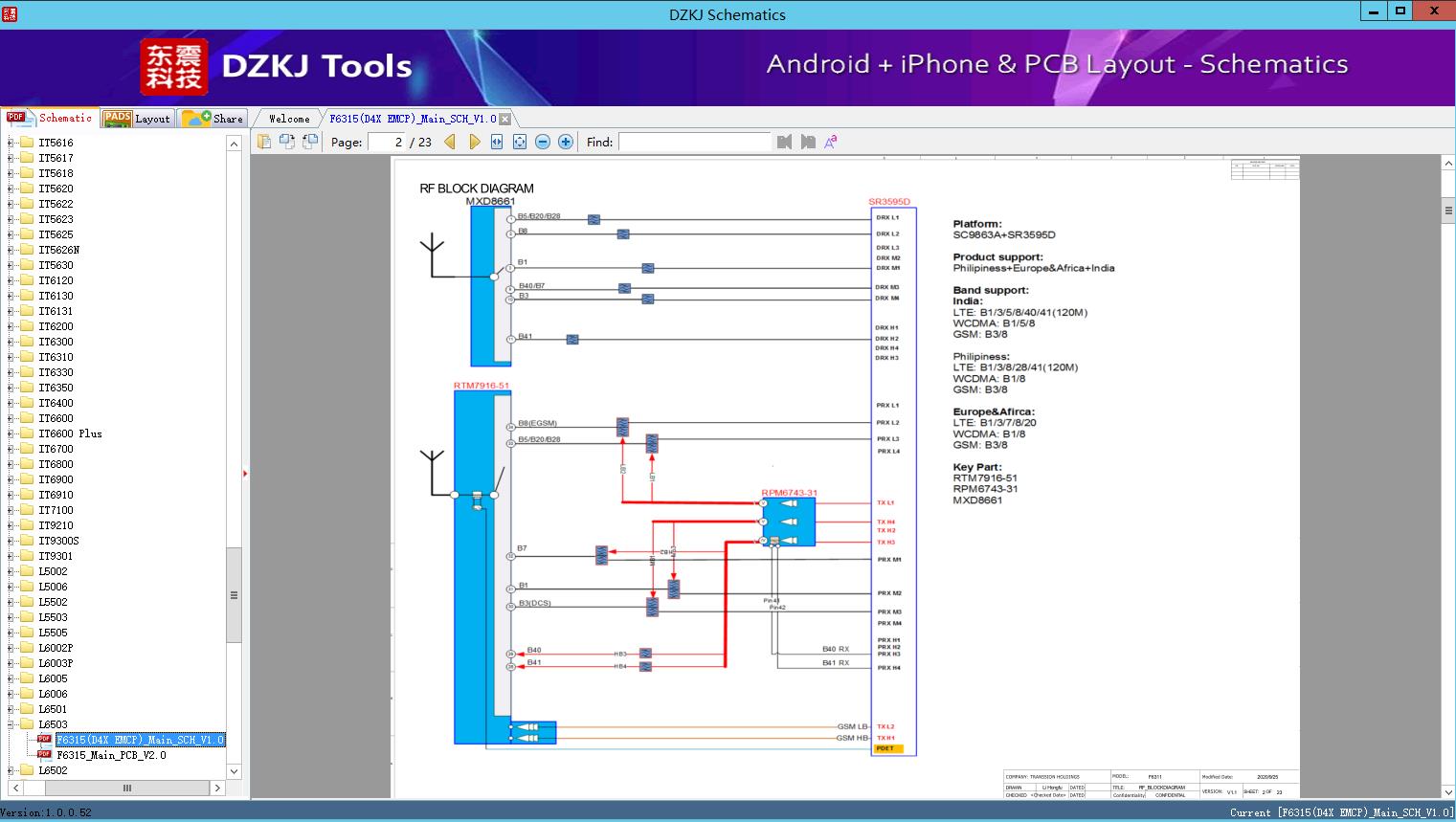Click the fit page icon
Viewport: 1456px width, 822px height.
coord(520,142)
